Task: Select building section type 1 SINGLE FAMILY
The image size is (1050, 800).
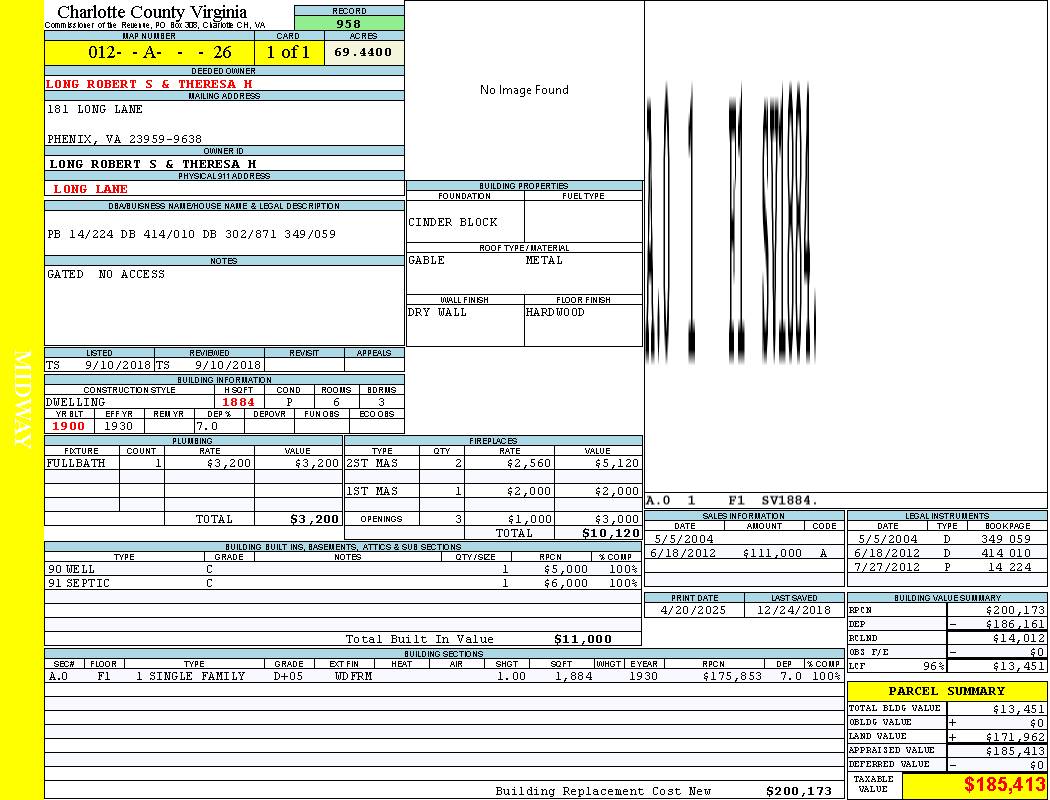Action: [191, 676]
